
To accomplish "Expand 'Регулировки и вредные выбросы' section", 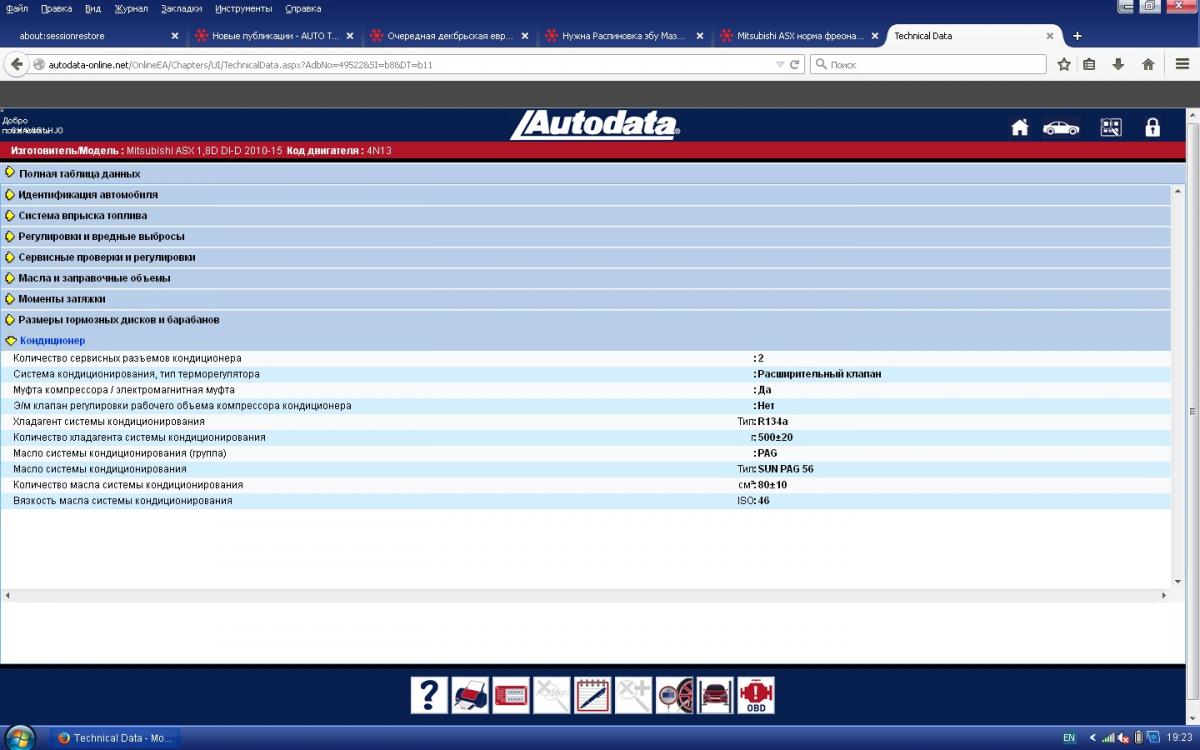I will coord(101,236).
